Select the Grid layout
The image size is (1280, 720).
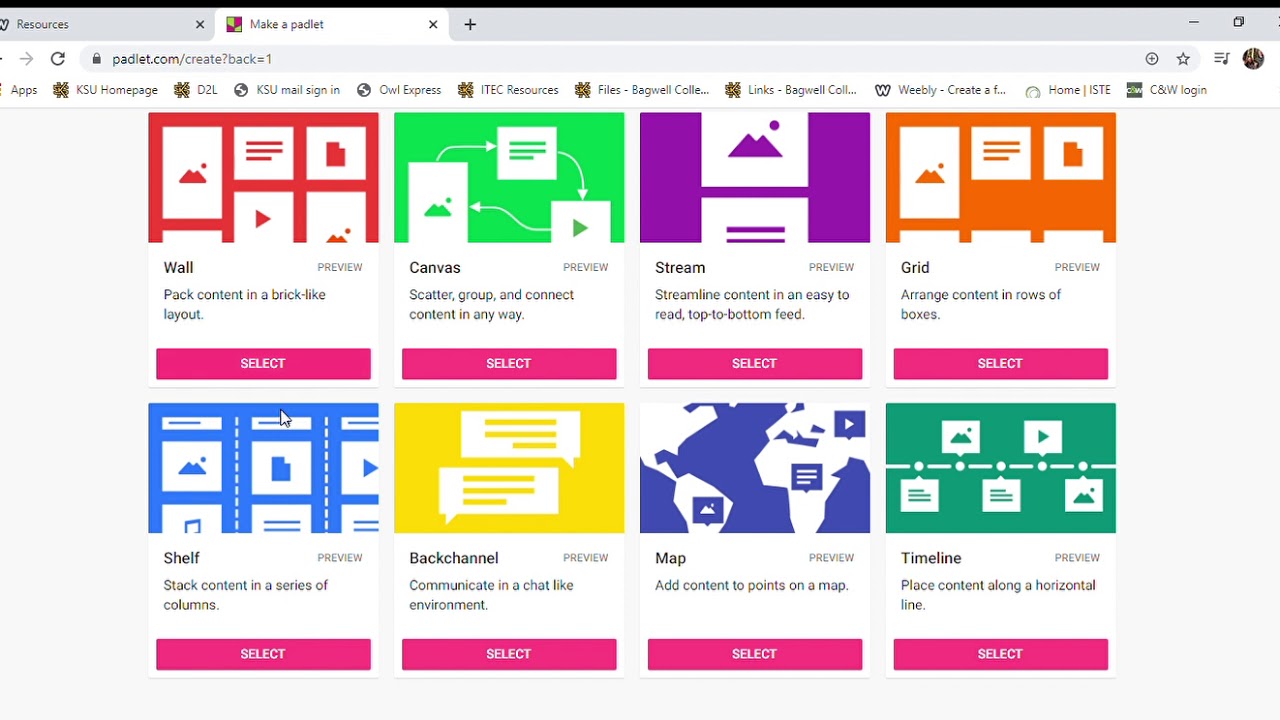[x=1001, y=364]
